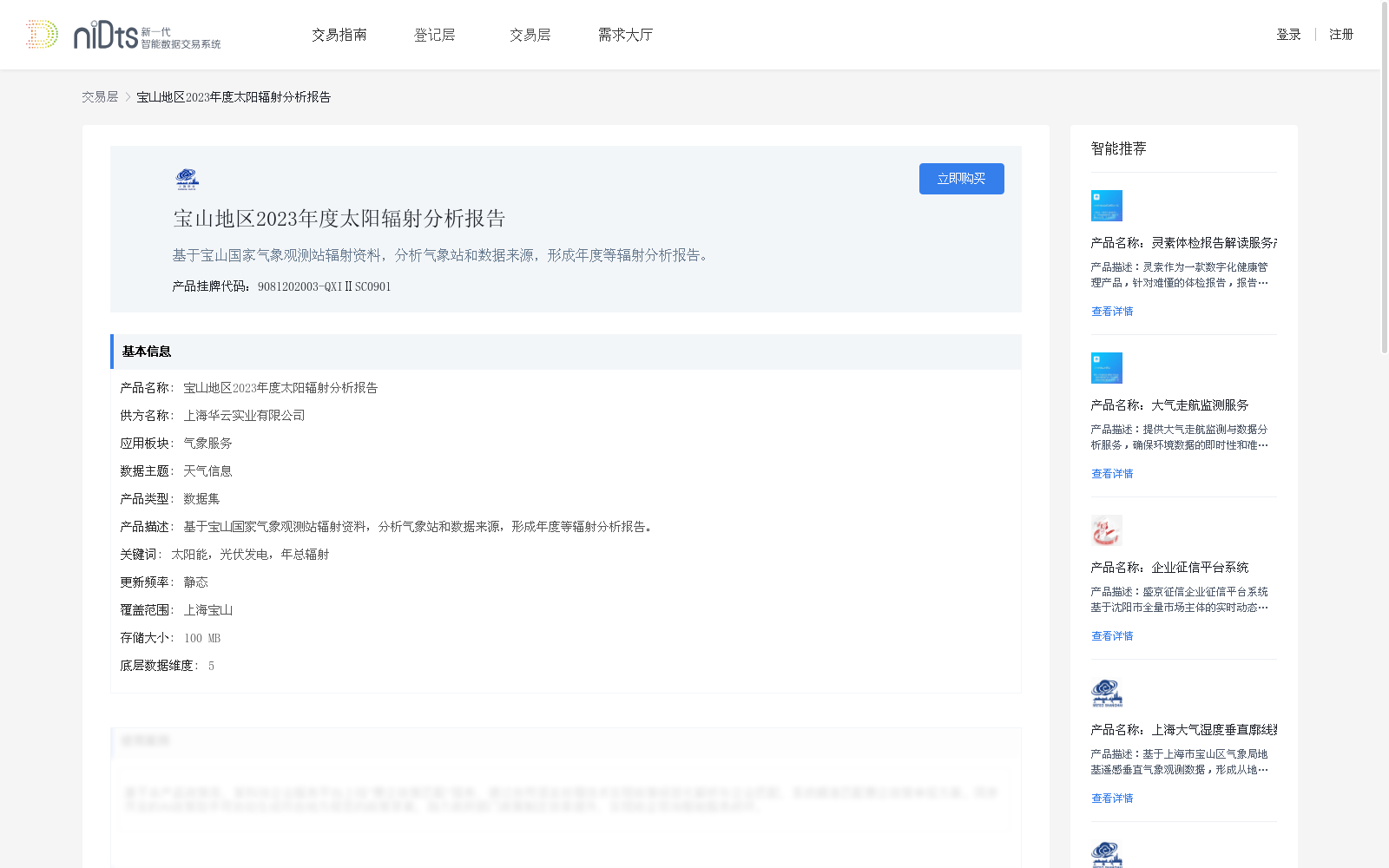Click the blue product summary under the title

click(443, 255)
